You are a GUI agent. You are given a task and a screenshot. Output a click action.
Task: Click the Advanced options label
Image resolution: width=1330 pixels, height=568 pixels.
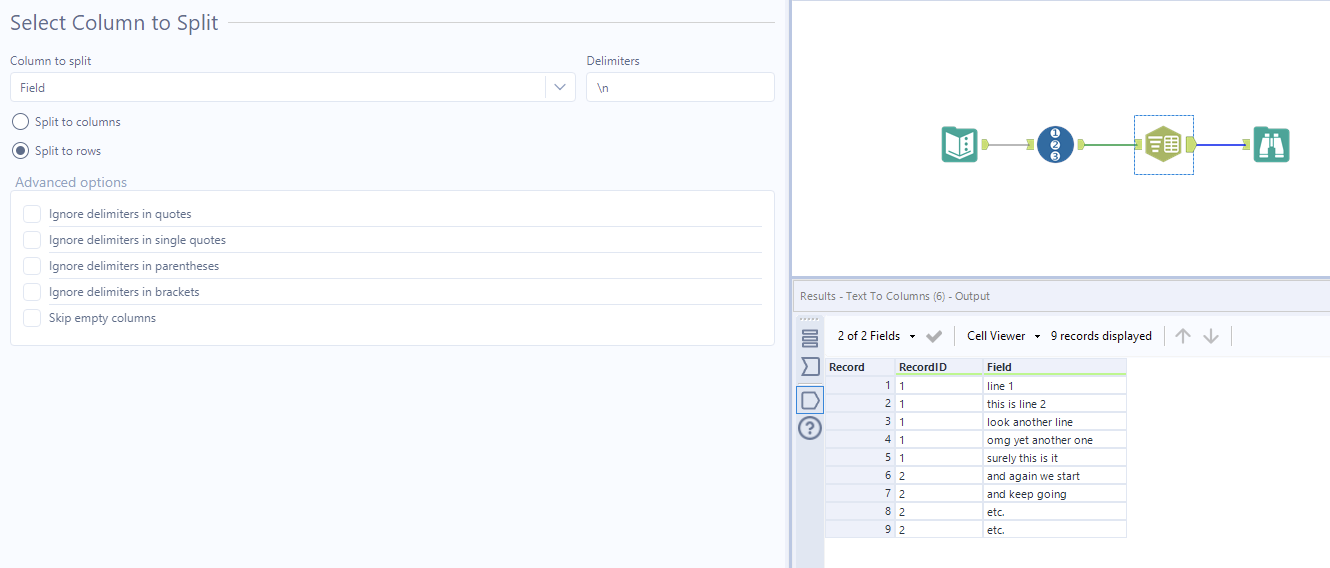pos(71,182)
